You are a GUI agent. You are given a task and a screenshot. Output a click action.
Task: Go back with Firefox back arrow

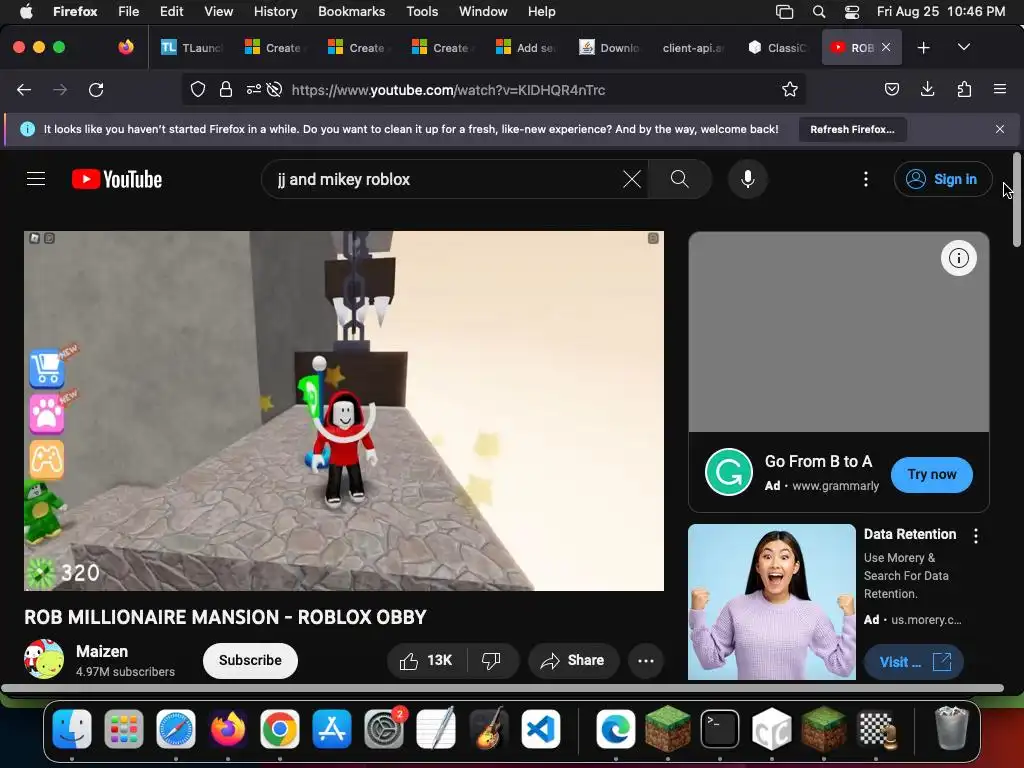[24, 89]
